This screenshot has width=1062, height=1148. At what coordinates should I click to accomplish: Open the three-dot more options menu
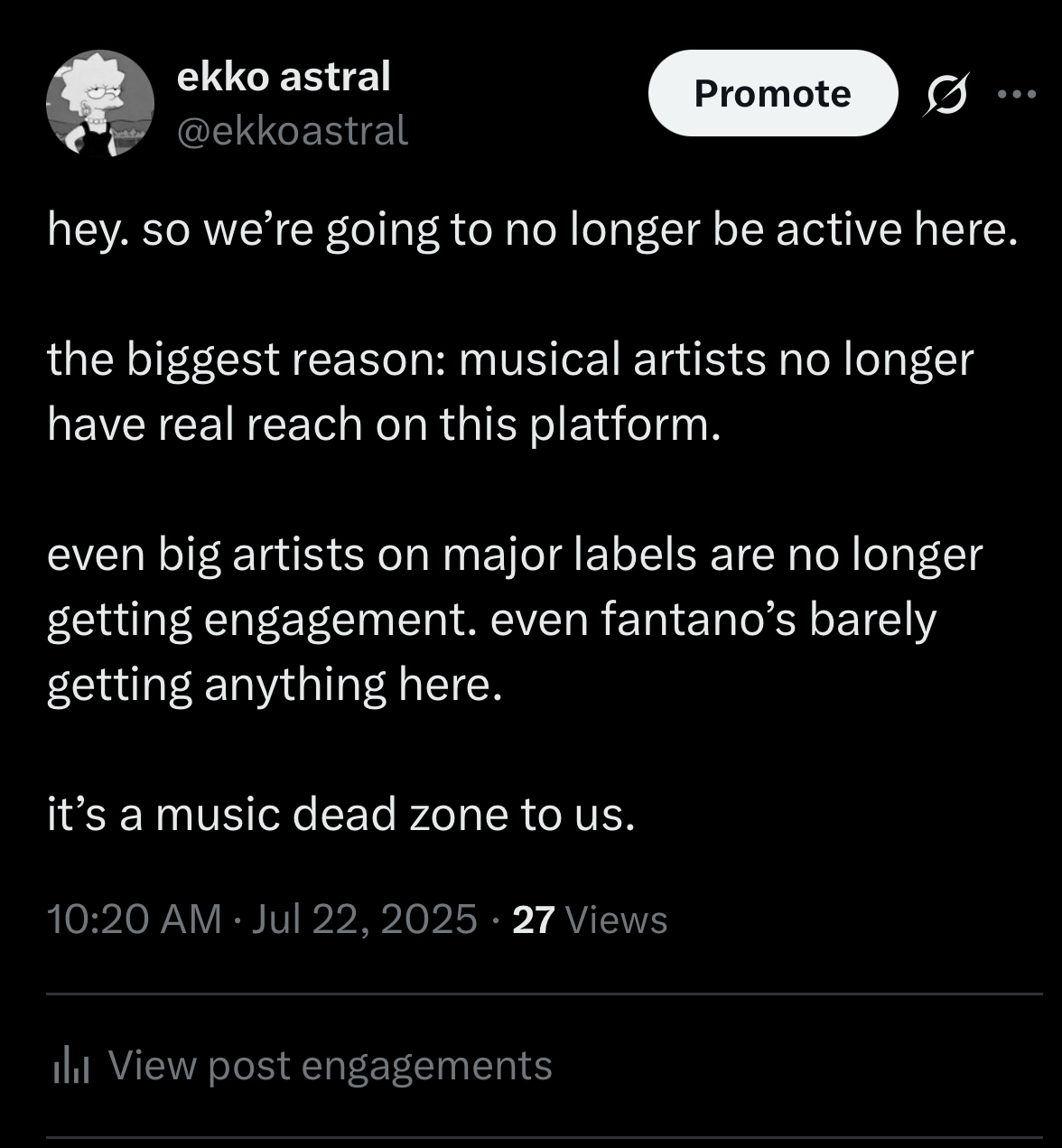pyautogui.click(x=1019, y=93)
